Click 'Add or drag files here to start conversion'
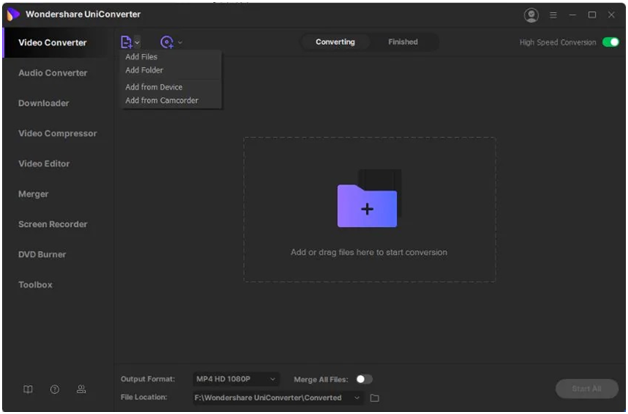 tap(369, 252)
